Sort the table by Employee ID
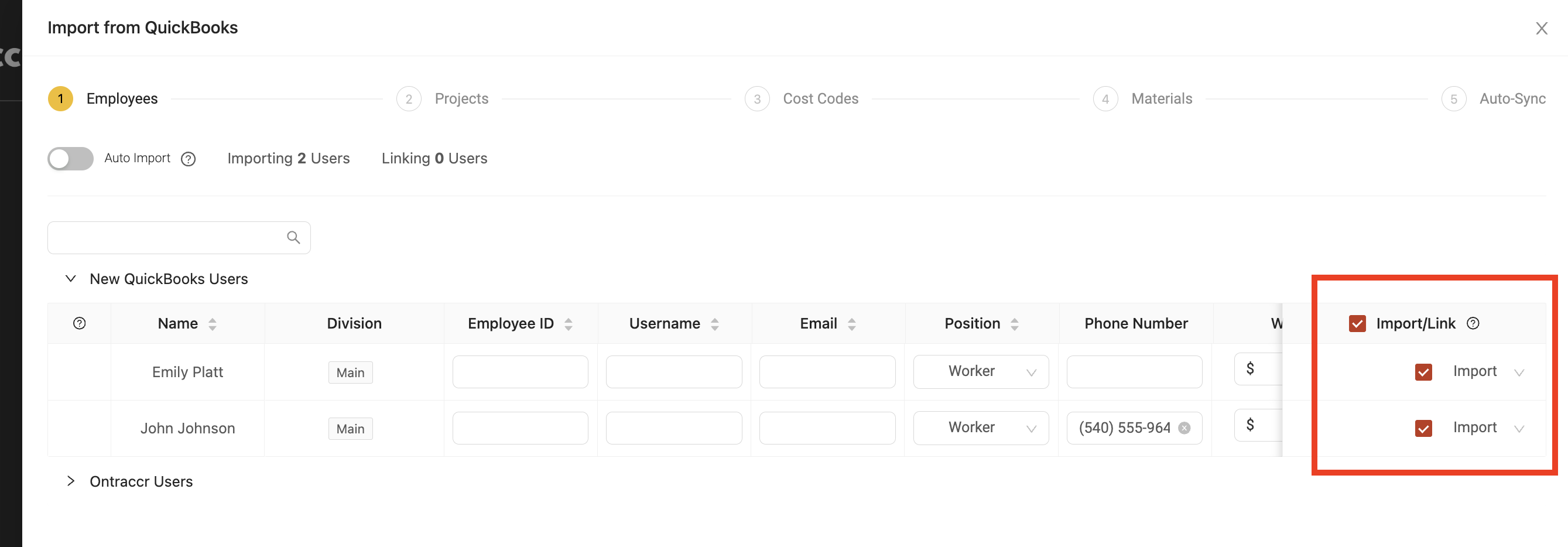Screen dimensions: 1568x547 [x=568, y=324]
